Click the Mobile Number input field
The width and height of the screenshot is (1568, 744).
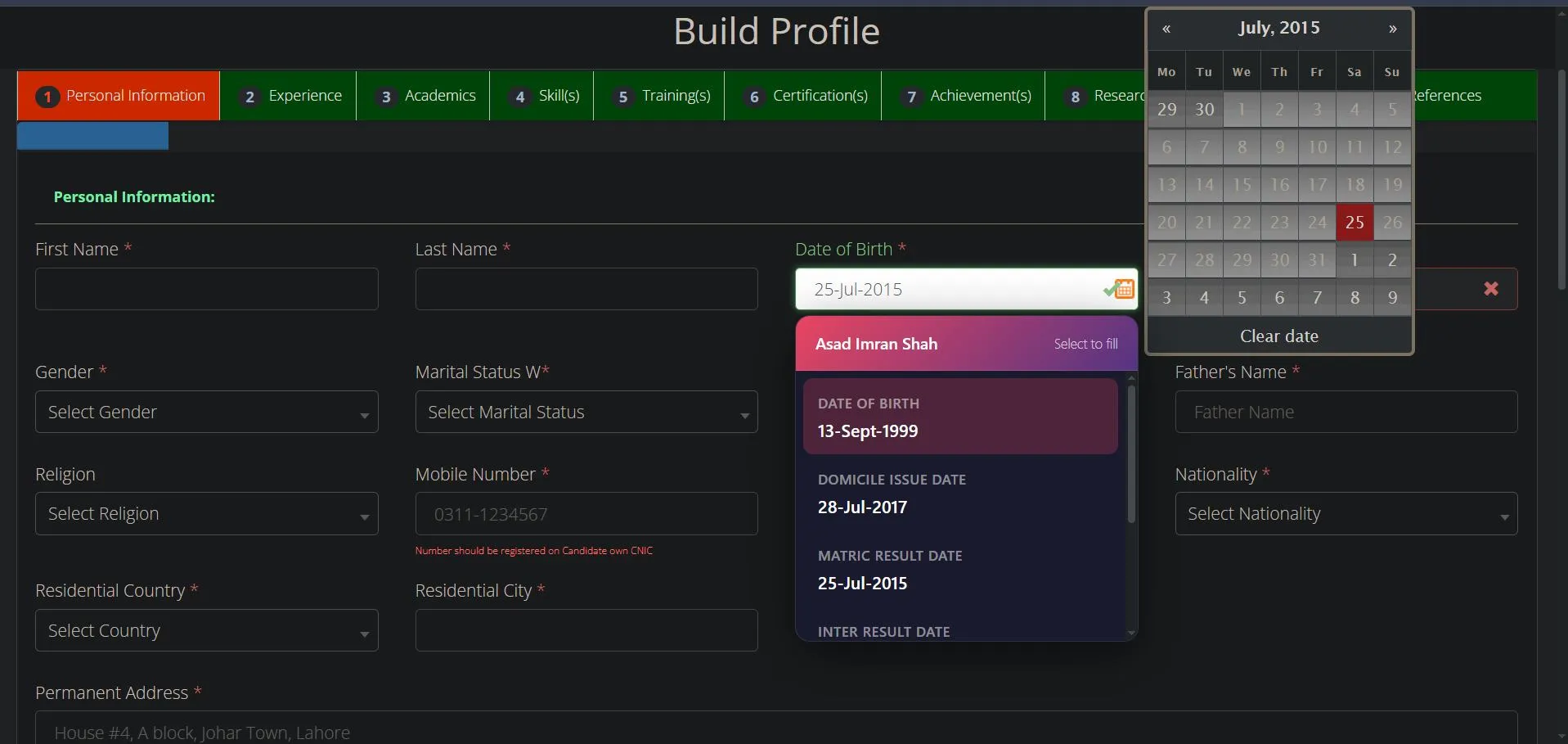pyautogui.click(x=586, y=513)
